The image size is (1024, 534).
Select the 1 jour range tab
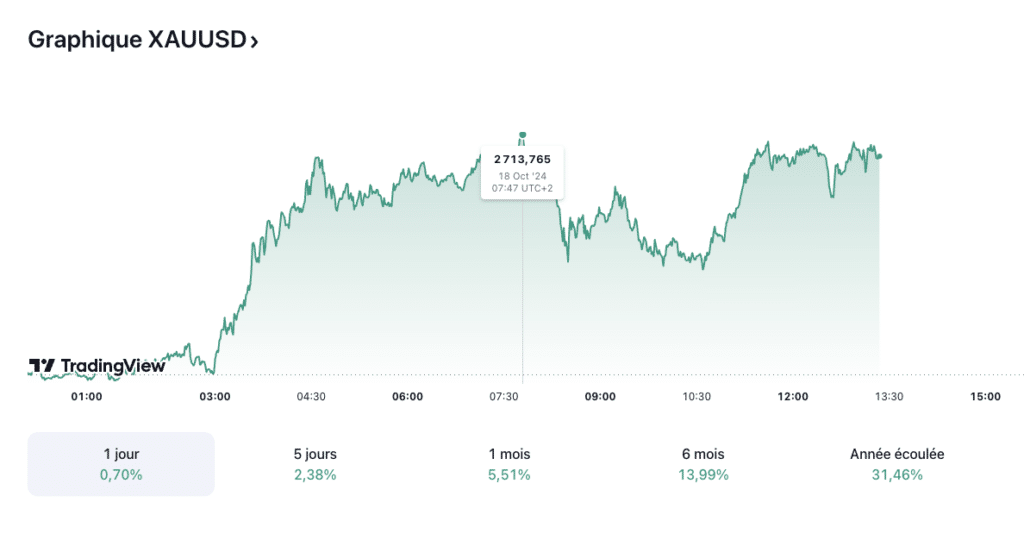pos(121,464)
